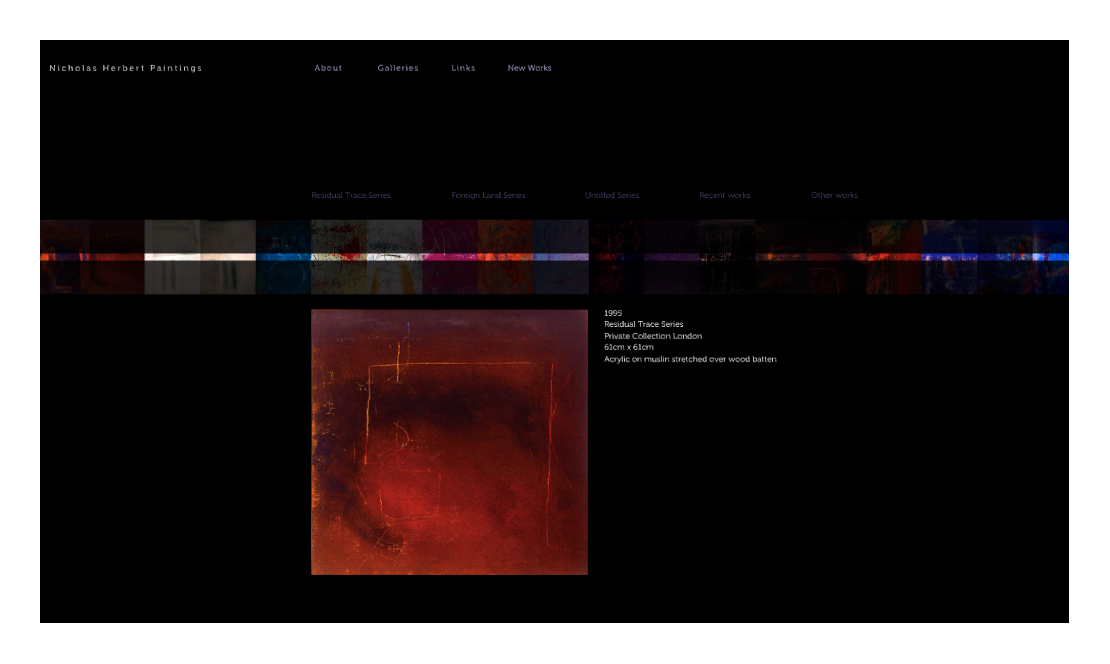Screen dimensions: 1110x664
Task: Go to the Links page
Action: coord(463,68)
